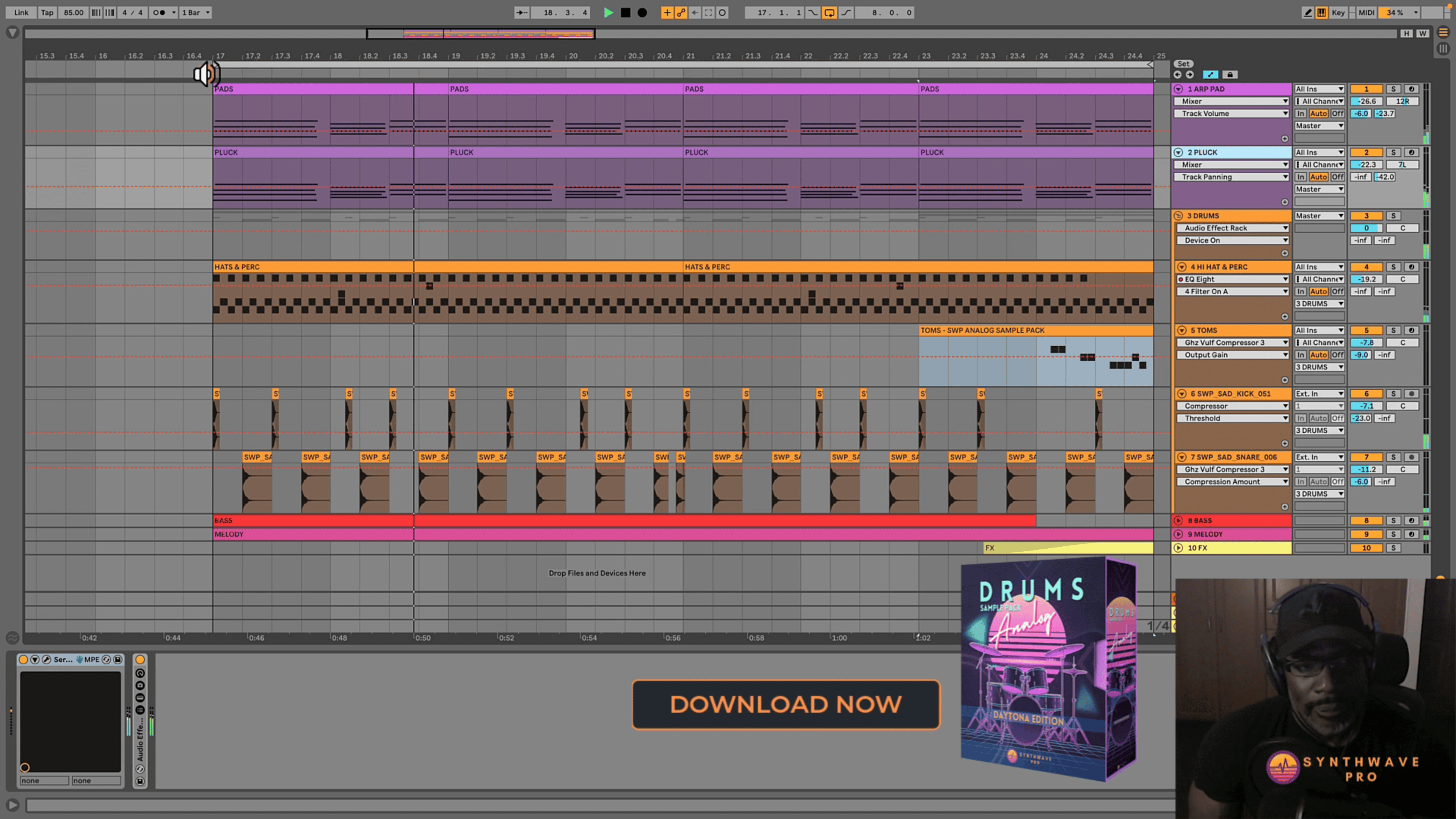
Task: Click the Set locator button
Action: (x=1183, y=64)
